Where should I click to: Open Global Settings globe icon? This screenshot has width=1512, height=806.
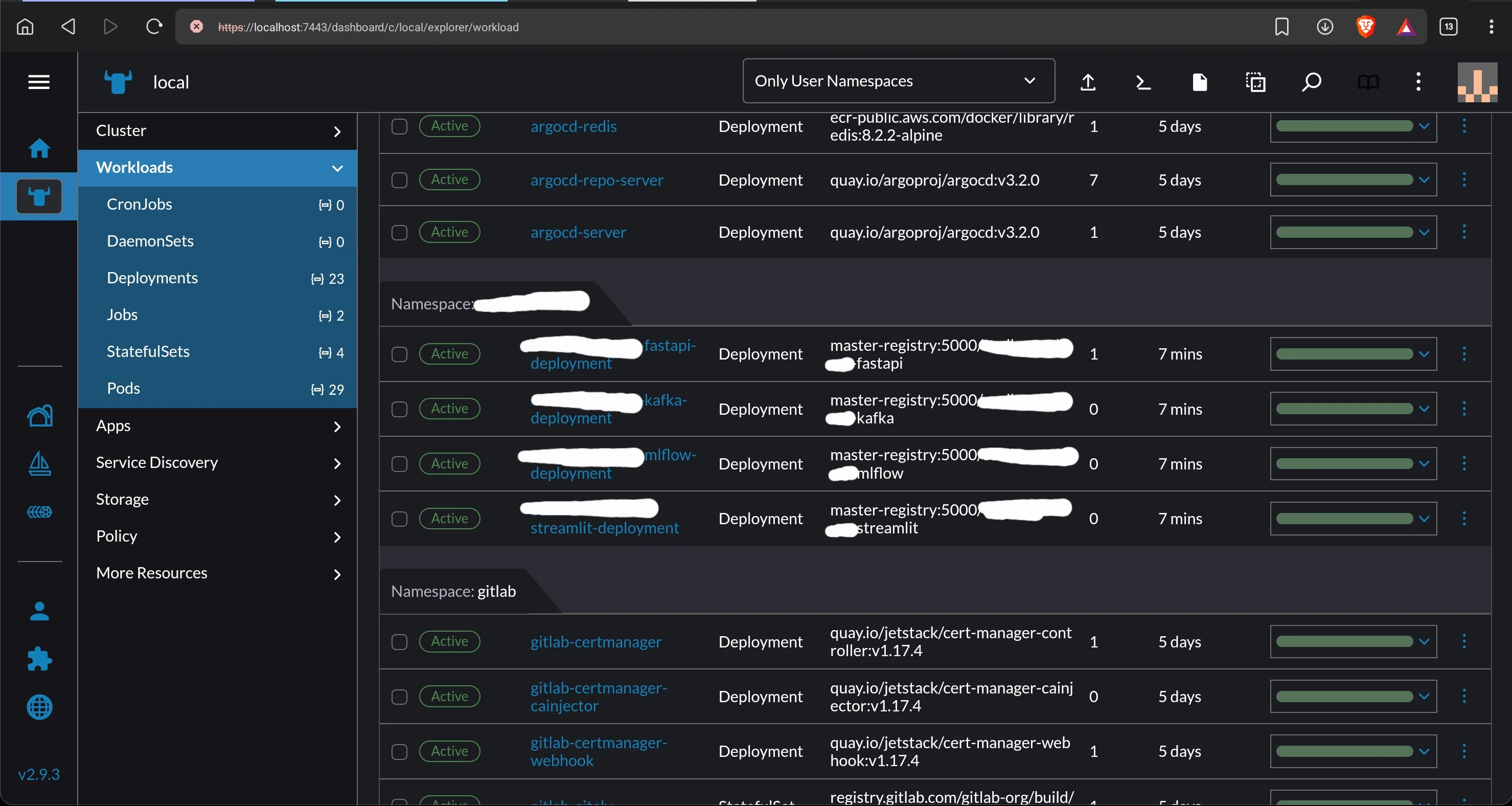39,707
